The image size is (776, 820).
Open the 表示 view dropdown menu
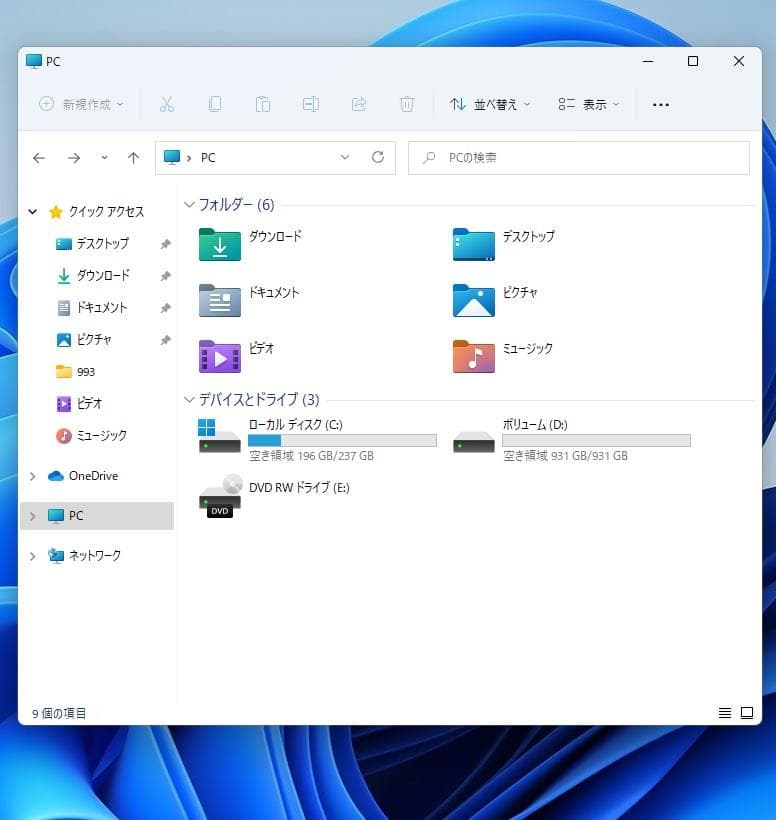[x=589, y=104]
